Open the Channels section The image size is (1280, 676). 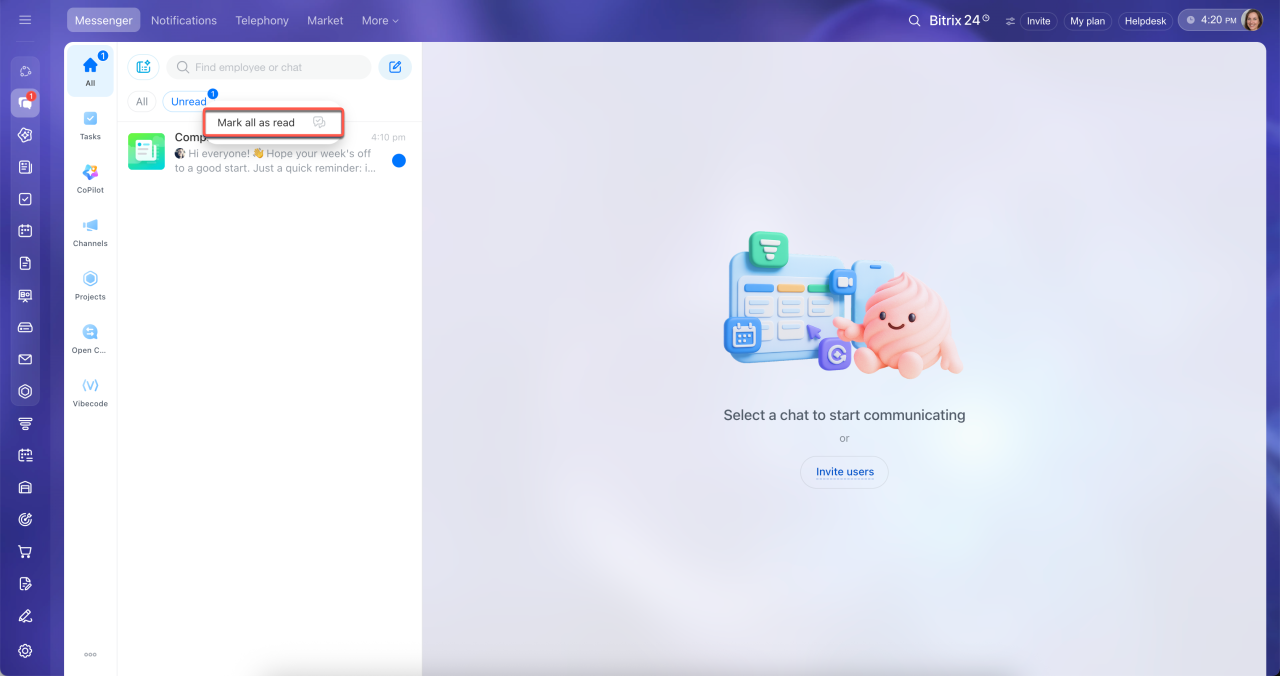pyautogui.click(x=90, y=232)
